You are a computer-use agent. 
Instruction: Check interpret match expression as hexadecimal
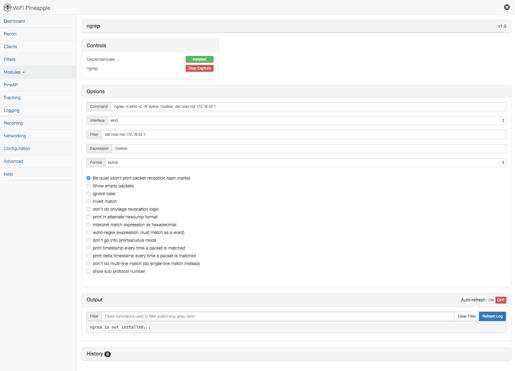point(88,225)
